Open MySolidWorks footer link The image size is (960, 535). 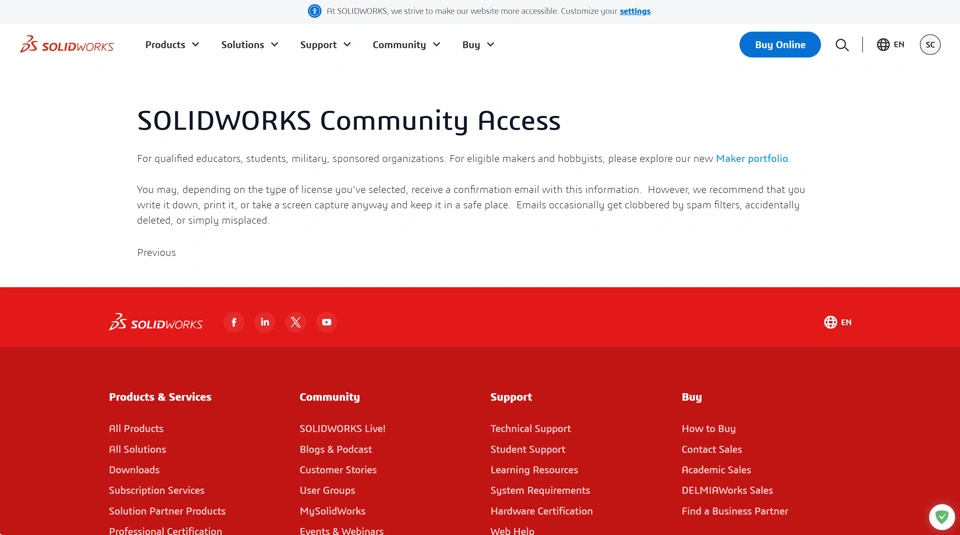click(332, 511)
